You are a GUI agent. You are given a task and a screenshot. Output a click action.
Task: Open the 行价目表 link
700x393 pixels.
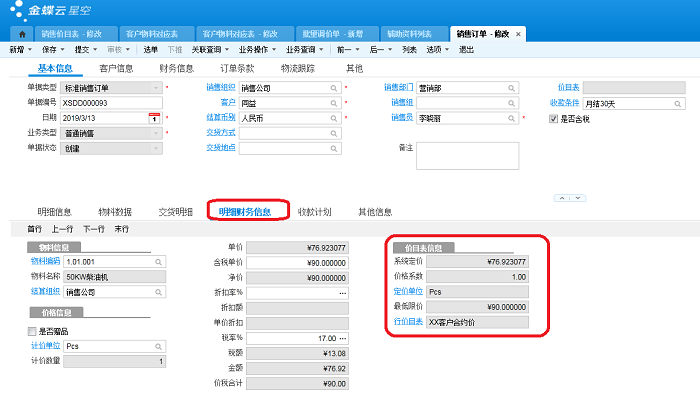pos(408,322)
